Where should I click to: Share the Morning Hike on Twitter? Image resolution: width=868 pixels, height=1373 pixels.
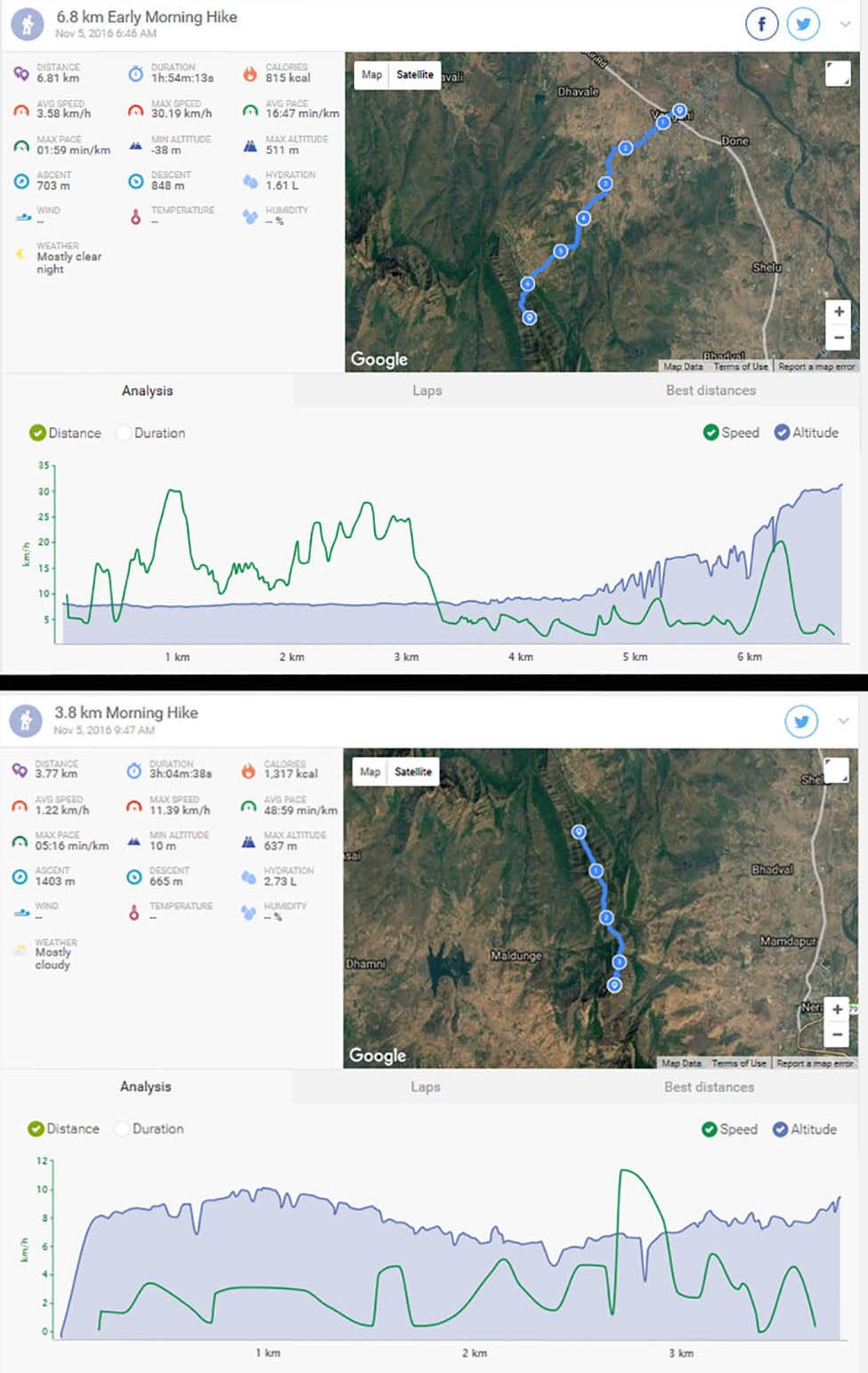point(801,721)
